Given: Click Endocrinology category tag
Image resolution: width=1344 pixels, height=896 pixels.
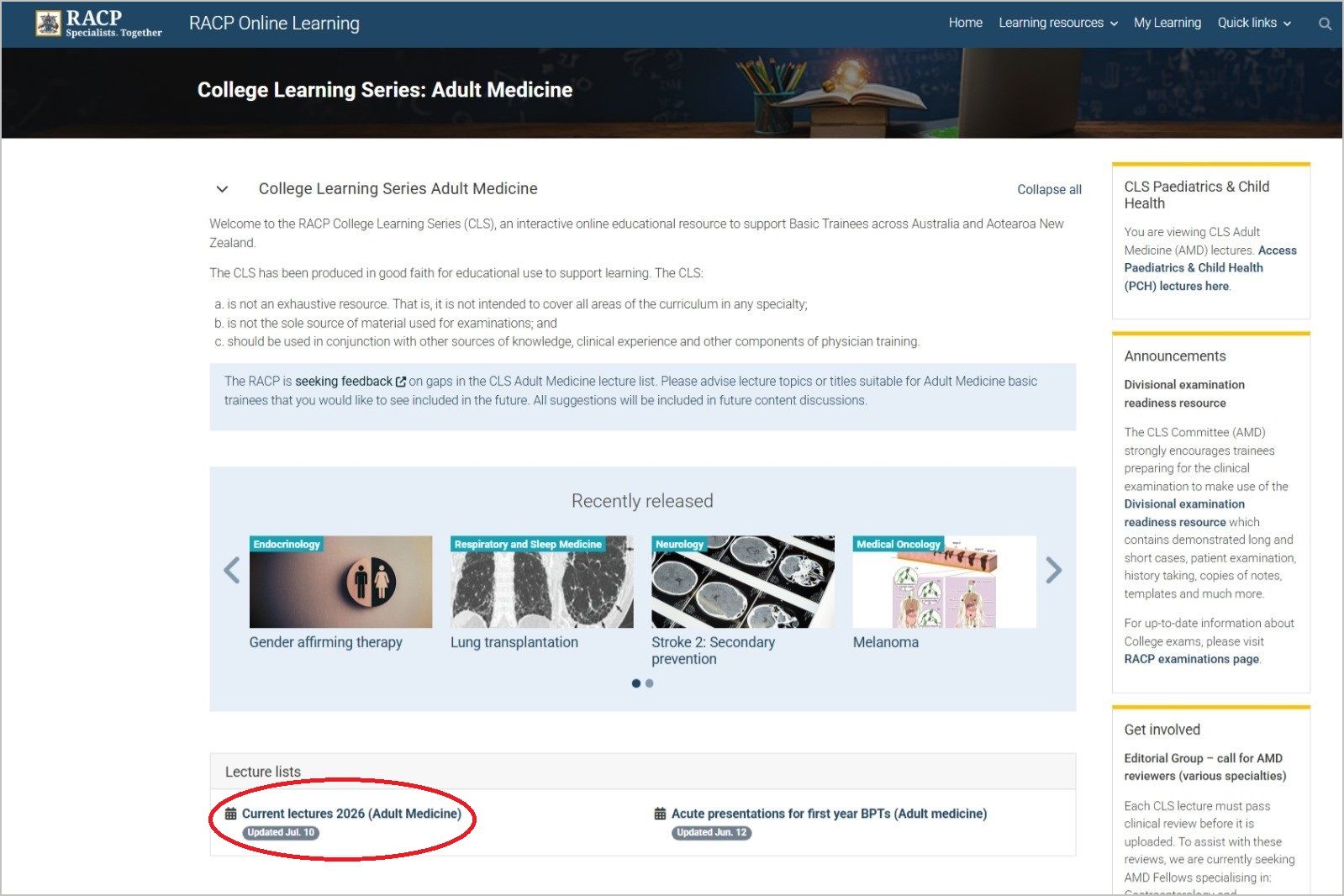Looking at the screenshot, I should (287, 545).
